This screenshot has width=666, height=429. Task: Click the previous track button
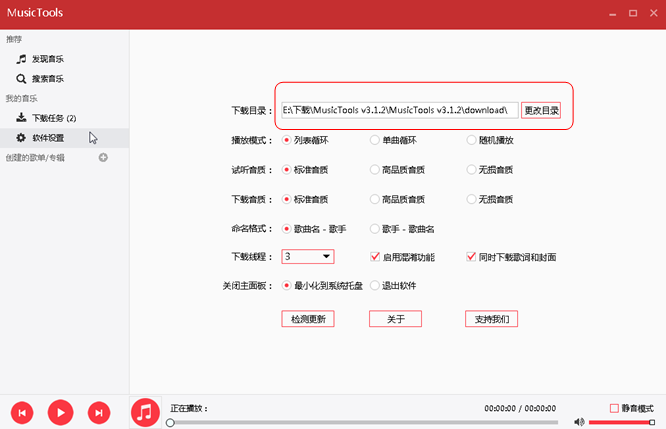[22, 413]
